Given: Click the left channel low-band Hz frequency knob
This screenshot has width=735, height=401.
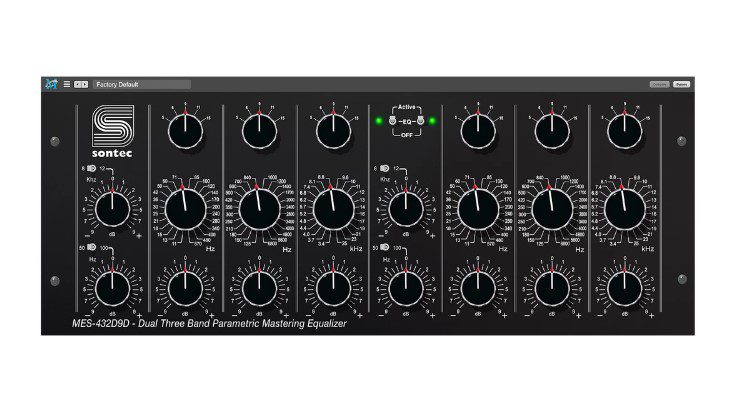Looking at the screenshot, I should 185,208.
